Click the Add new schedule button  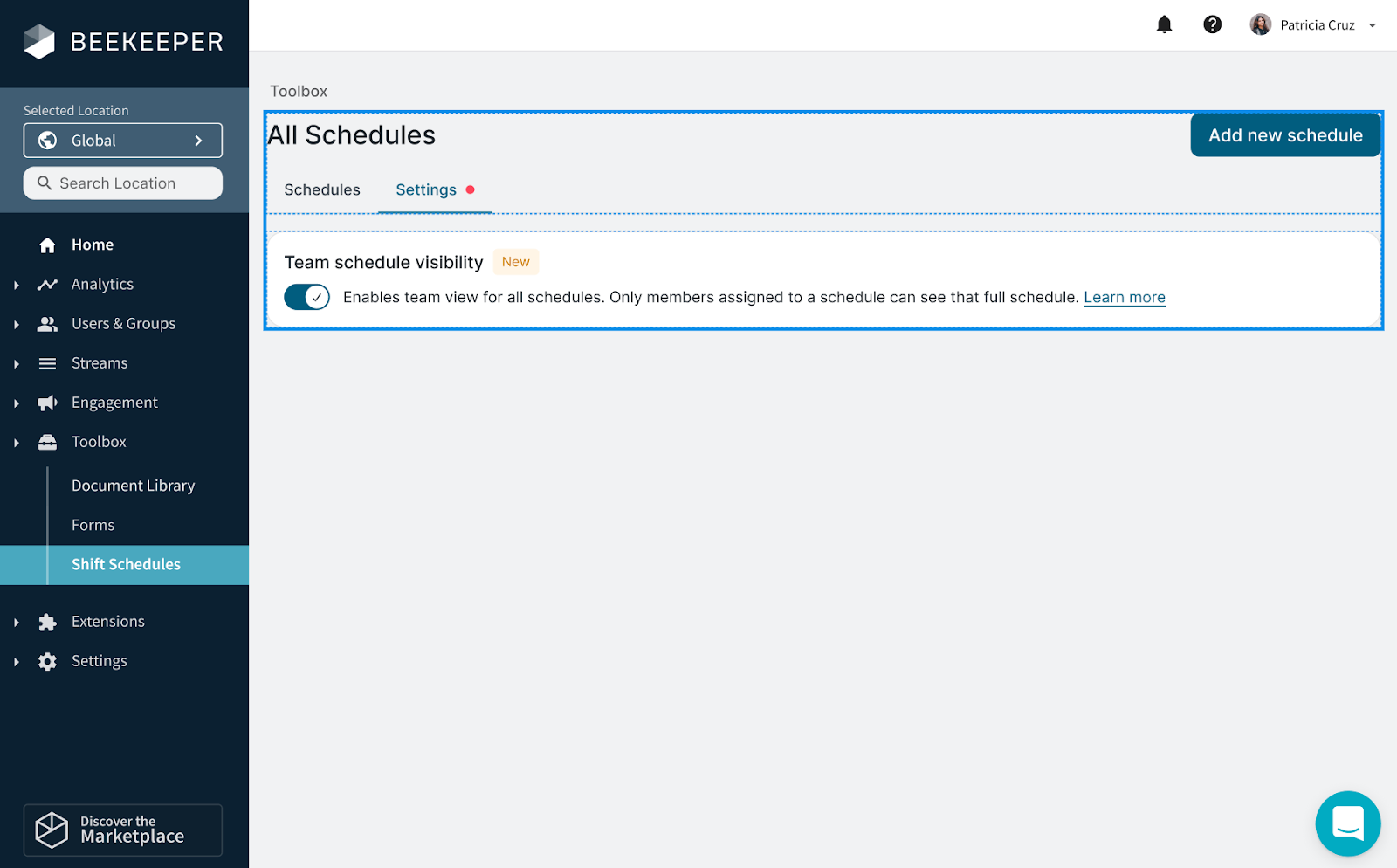[1284, 135]
